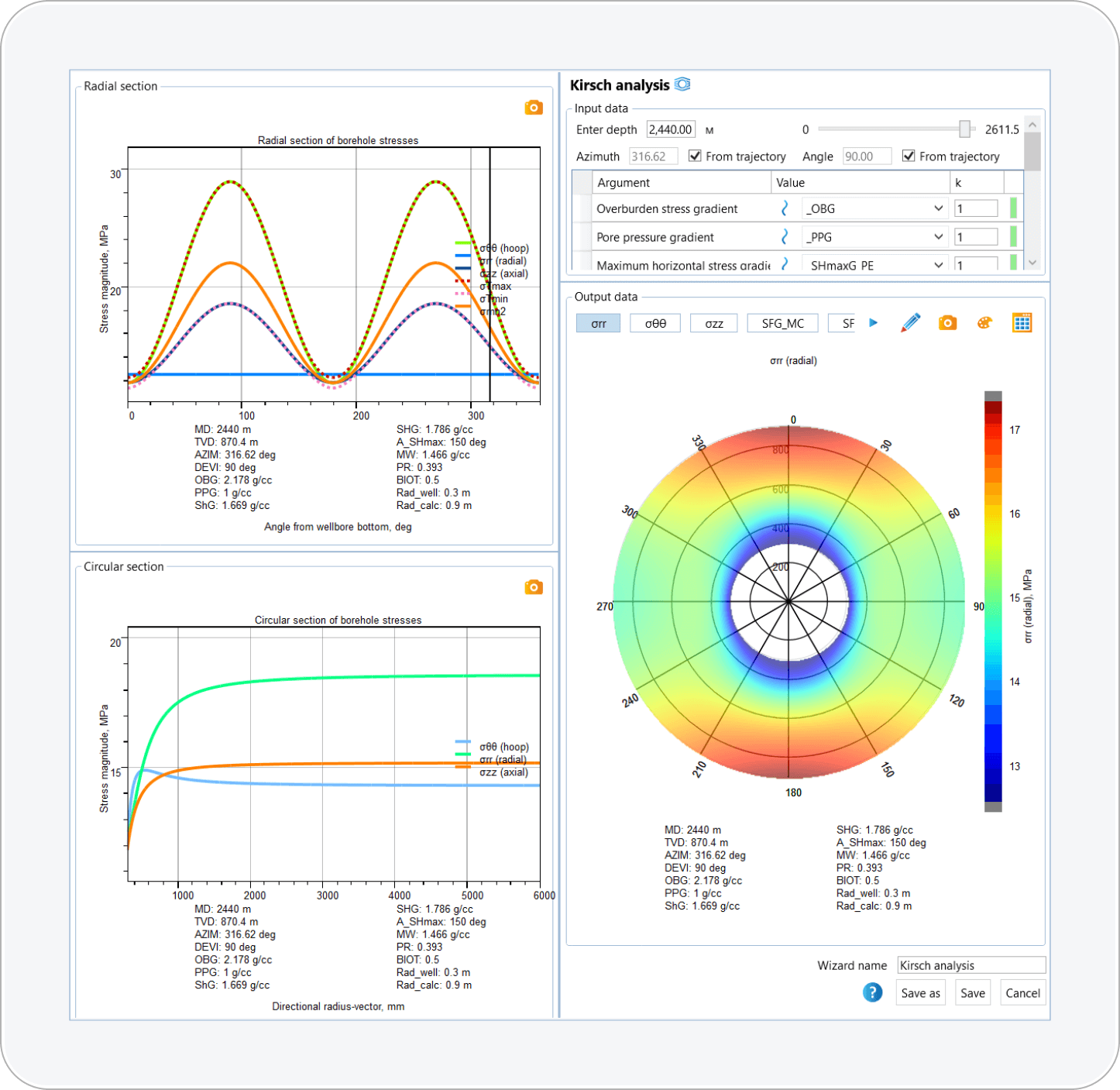Run the output calculation with the play icon
Image resolution: width=1120 pixels, height=1090 pixels.
point(874,323)
